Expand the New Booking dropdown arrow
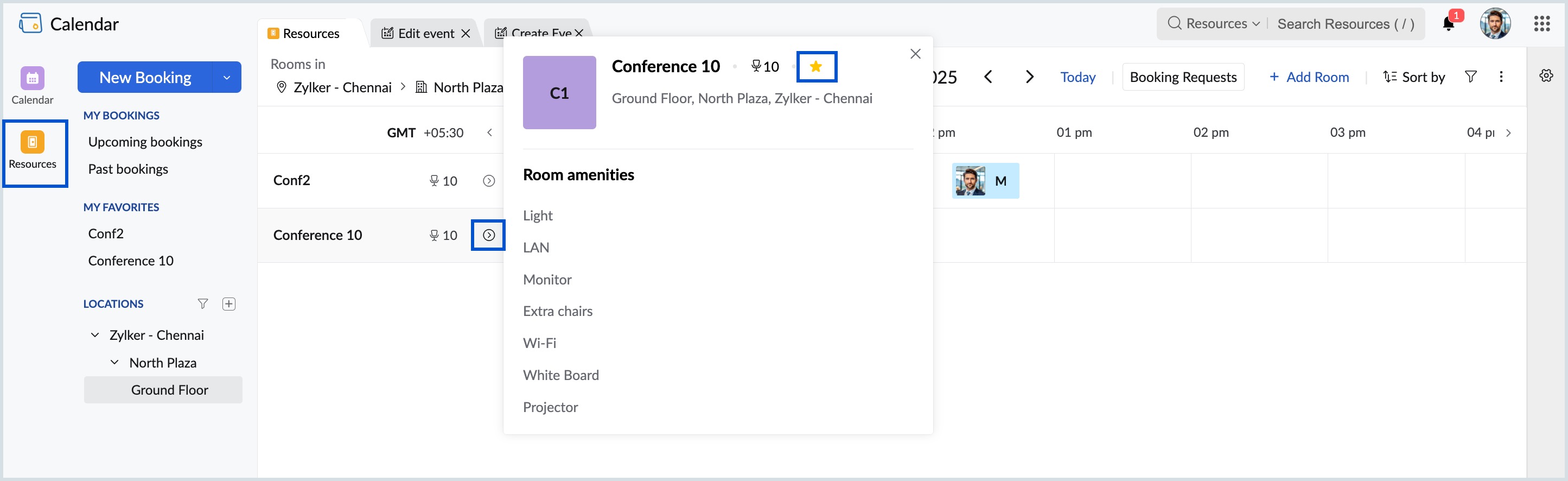Image resolution: width=1568 pixels, height=481 pixels. point(226,77)
